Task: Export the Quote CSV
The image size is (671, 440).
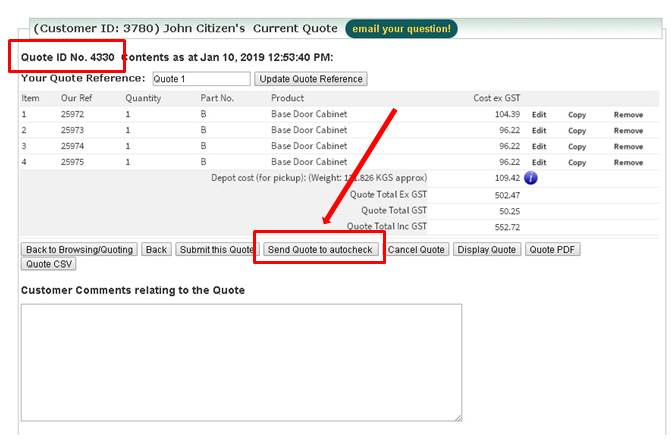Action: (x=48, y=265)
